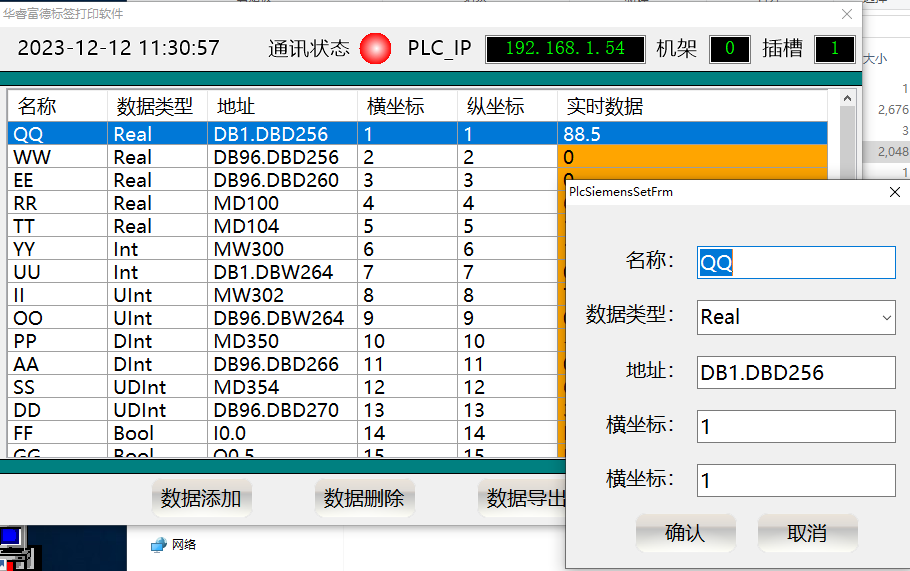The image size is (910, 571).
Task: Close the label printing software window
Action: click(847, 14)
